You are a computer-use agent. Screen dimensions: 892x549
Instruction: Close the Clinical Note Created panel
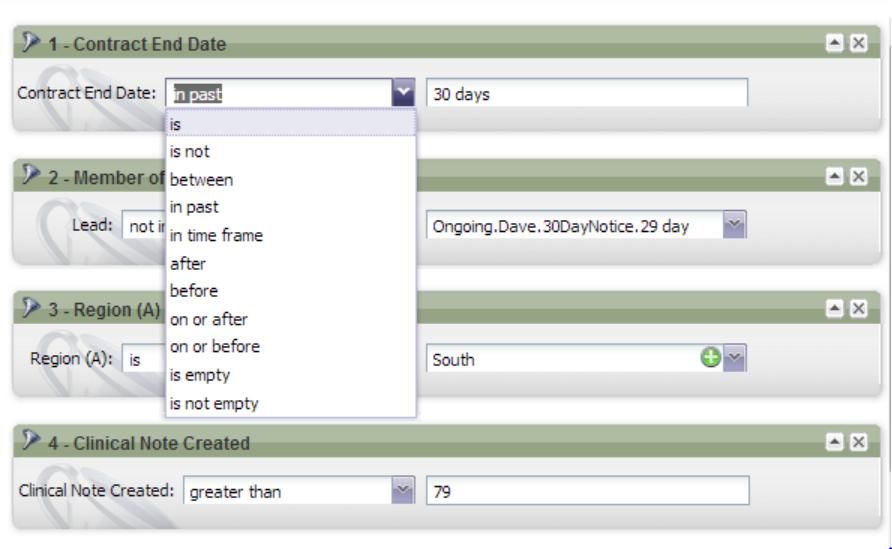click(855, 440)
